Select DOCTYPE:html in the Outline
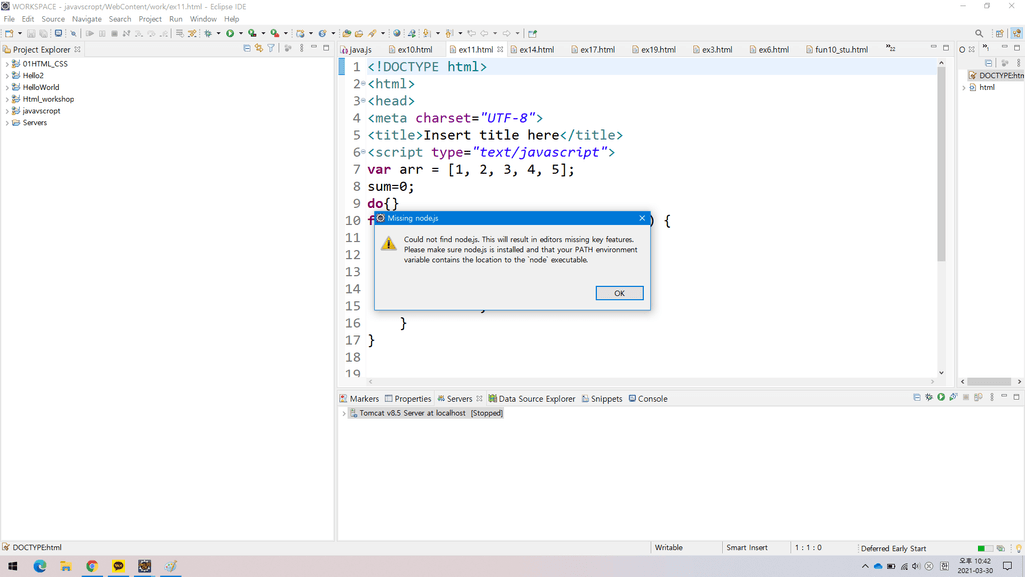Screen dimensions: 1025x577 coord(996,76)
